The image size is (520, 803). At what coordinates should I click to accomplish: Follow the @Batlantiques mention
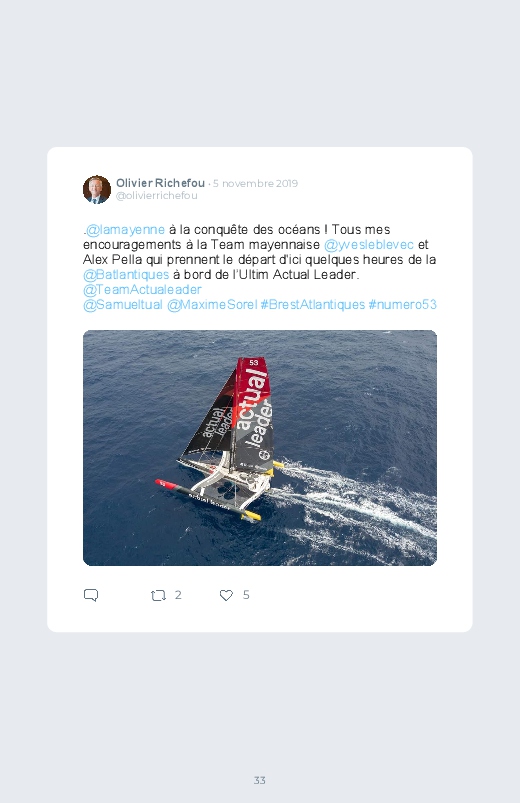pyautogui.click(x=126, y=274)
